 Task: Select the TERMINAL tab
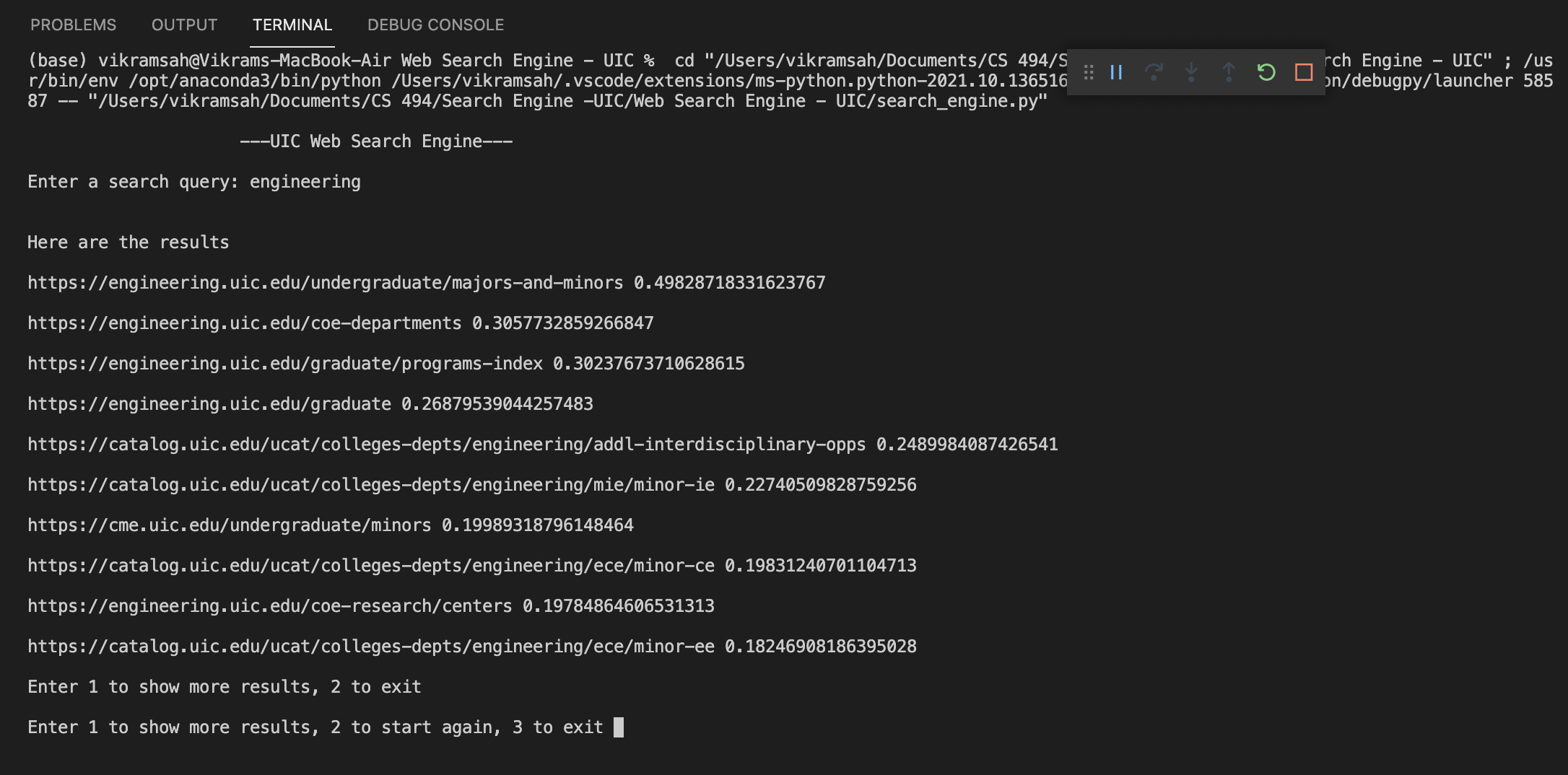[x=292, y=25]
